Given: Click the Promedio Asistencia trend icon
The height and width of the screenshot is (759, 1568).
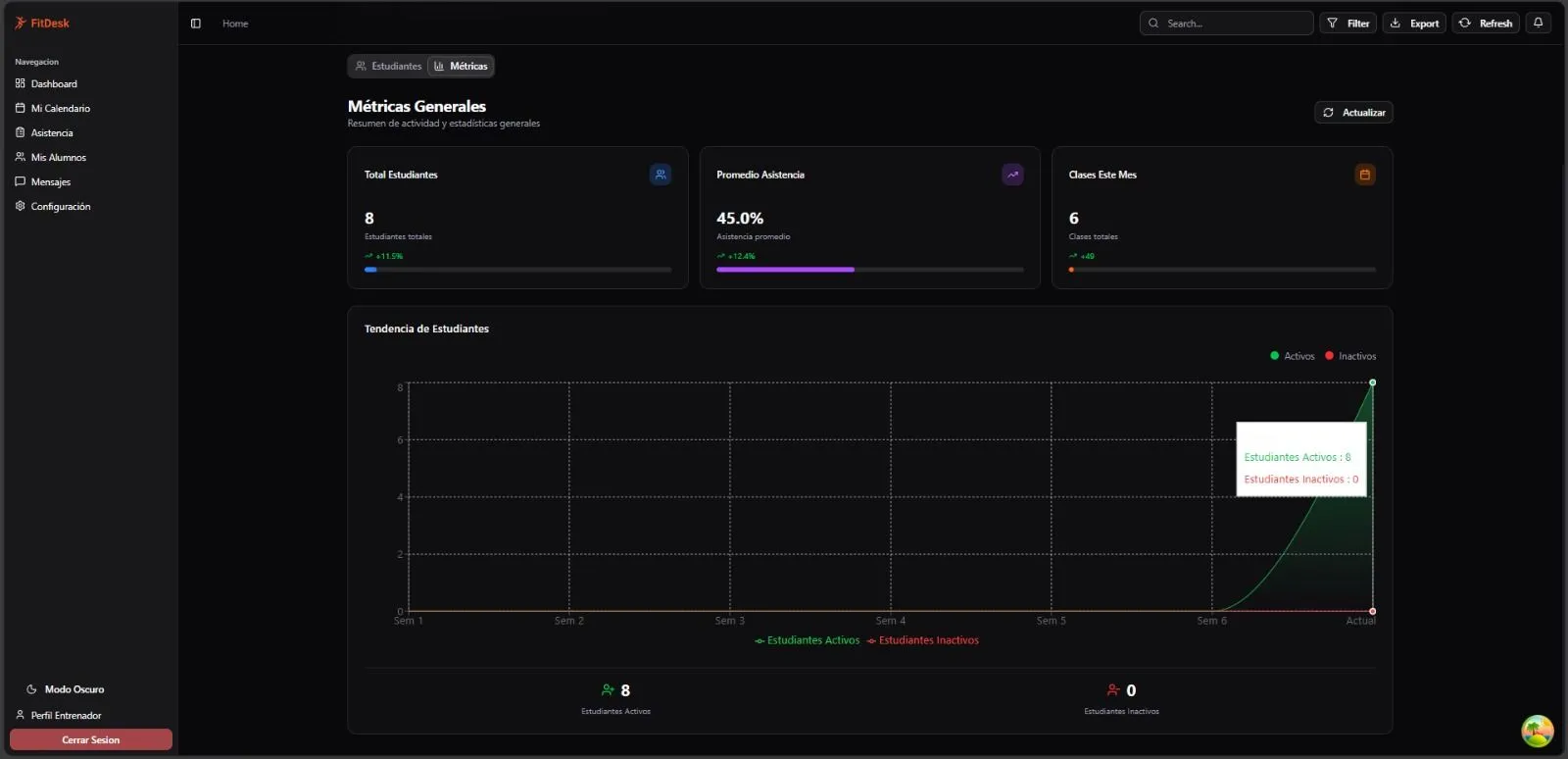Looking at the screenshot, I should click(x=1012, y=175).
